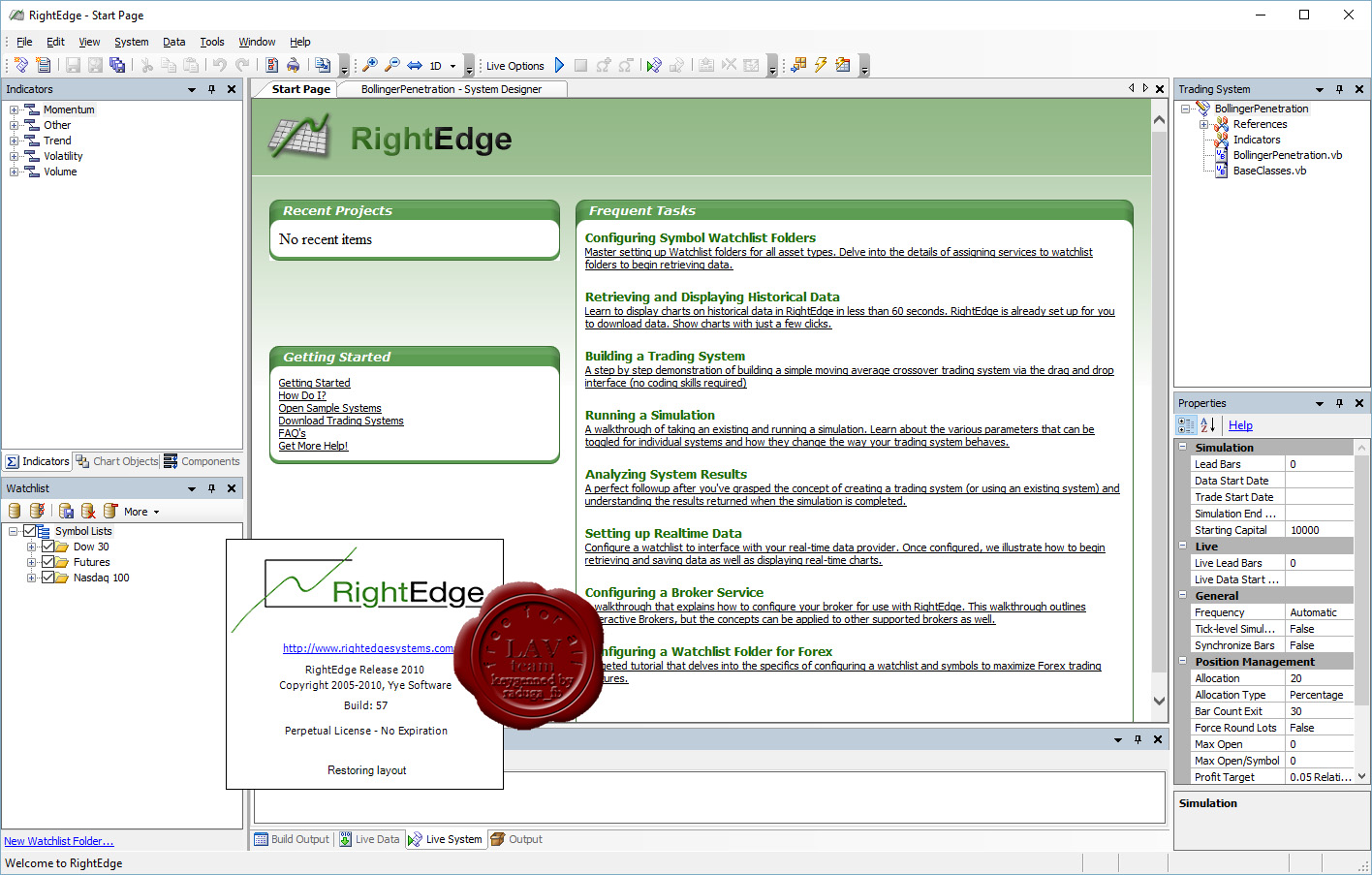Screen dimensions: 1372x875
Task: Collapse the Position Management properties category
Action: tap(1183, 661)
